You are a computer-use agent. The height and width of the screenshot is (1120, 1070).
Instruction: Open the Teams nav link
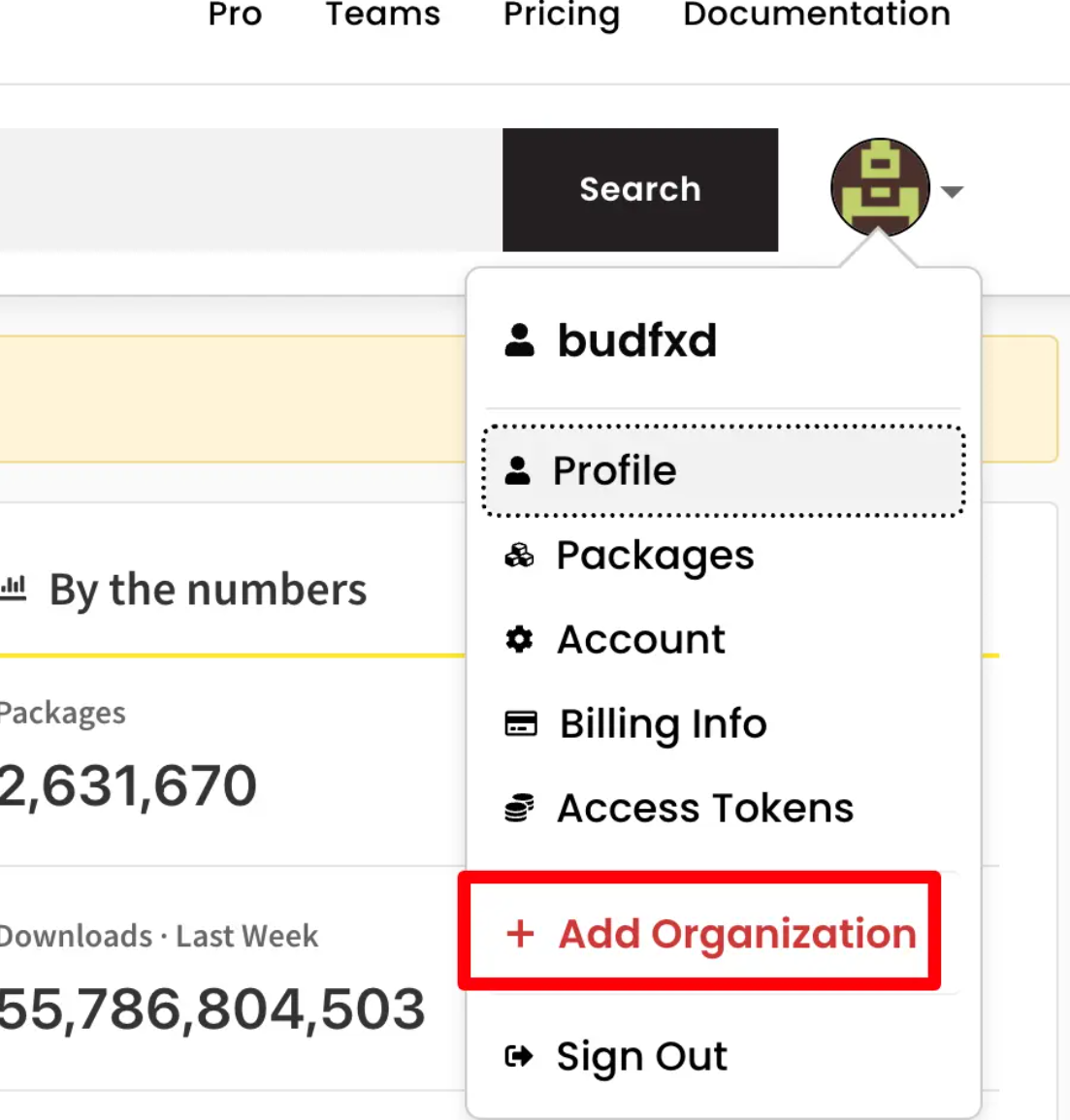click(x=383, y=15)
